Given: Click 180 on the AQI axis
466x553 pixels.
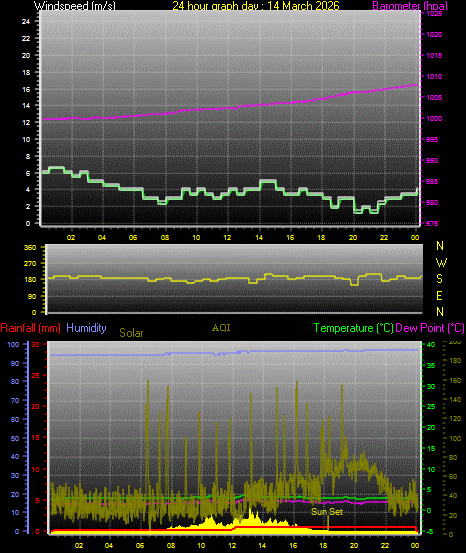Looking at the screenshot, I should 455,360.
